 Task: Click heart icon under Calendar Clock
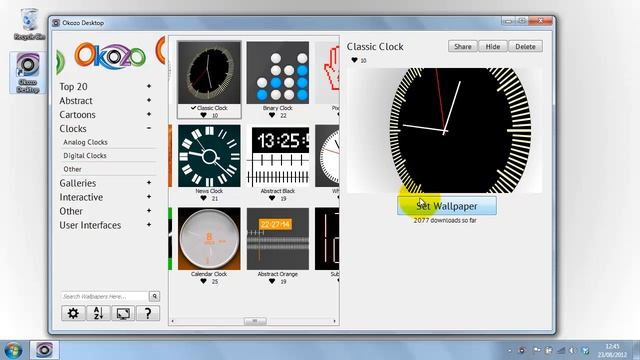203,281
